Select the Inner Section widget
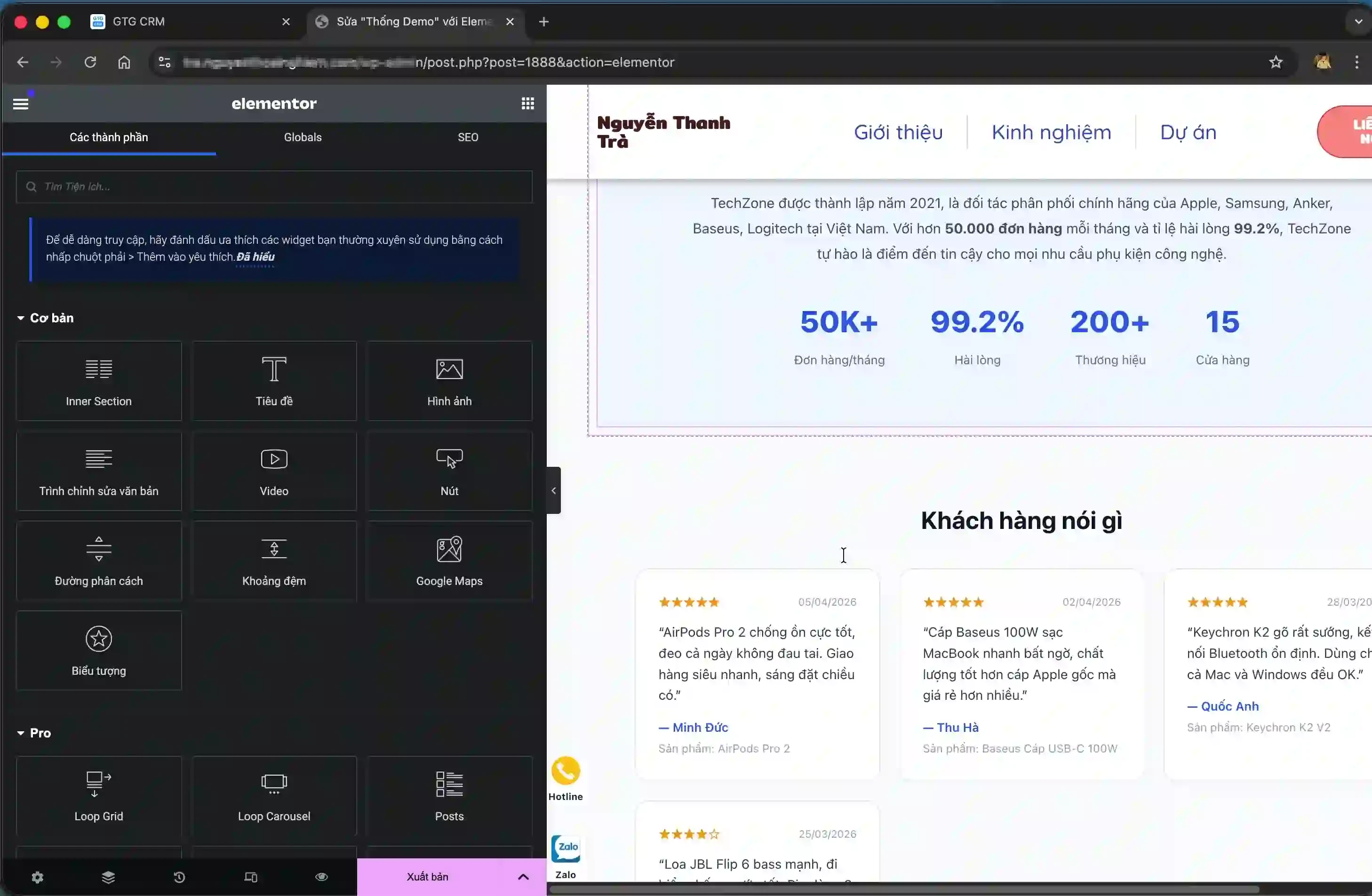This screenshot has width=1372, height=896. [x=99, y=381]
